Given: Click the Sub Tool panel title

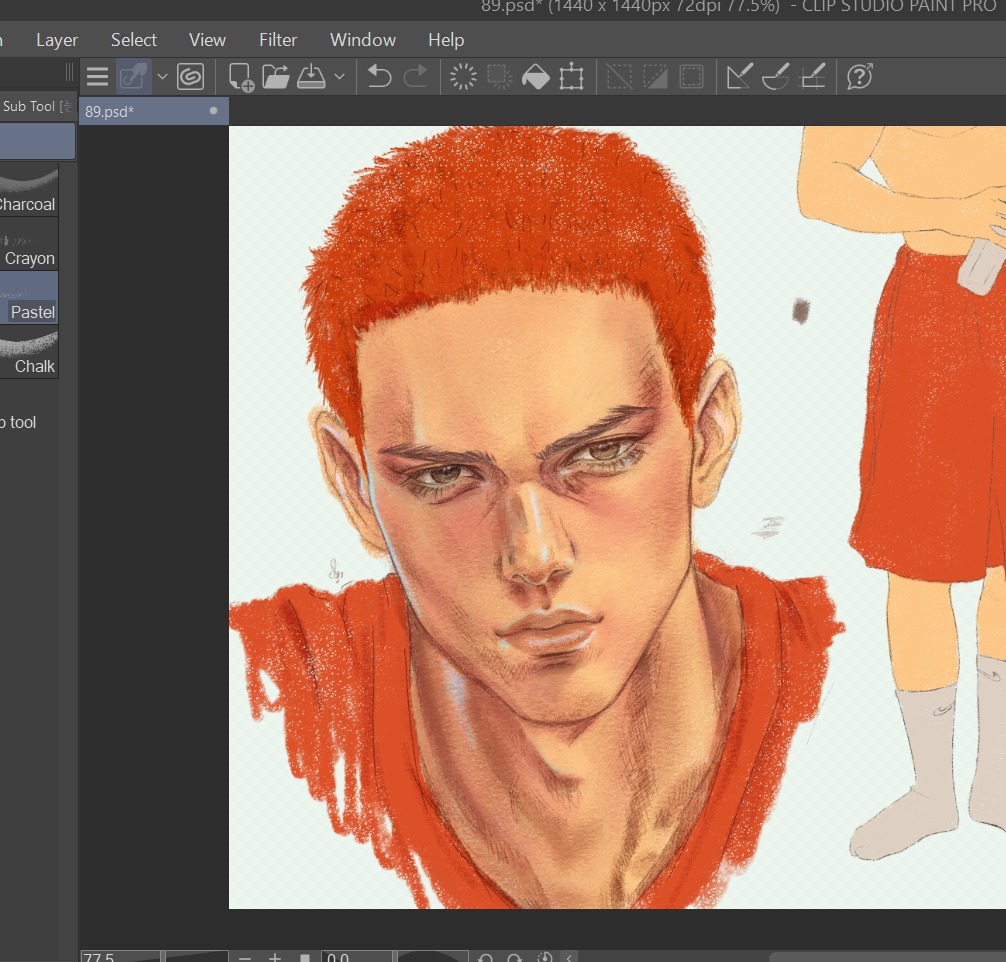Looking at the screenshot, I should 29,107.
